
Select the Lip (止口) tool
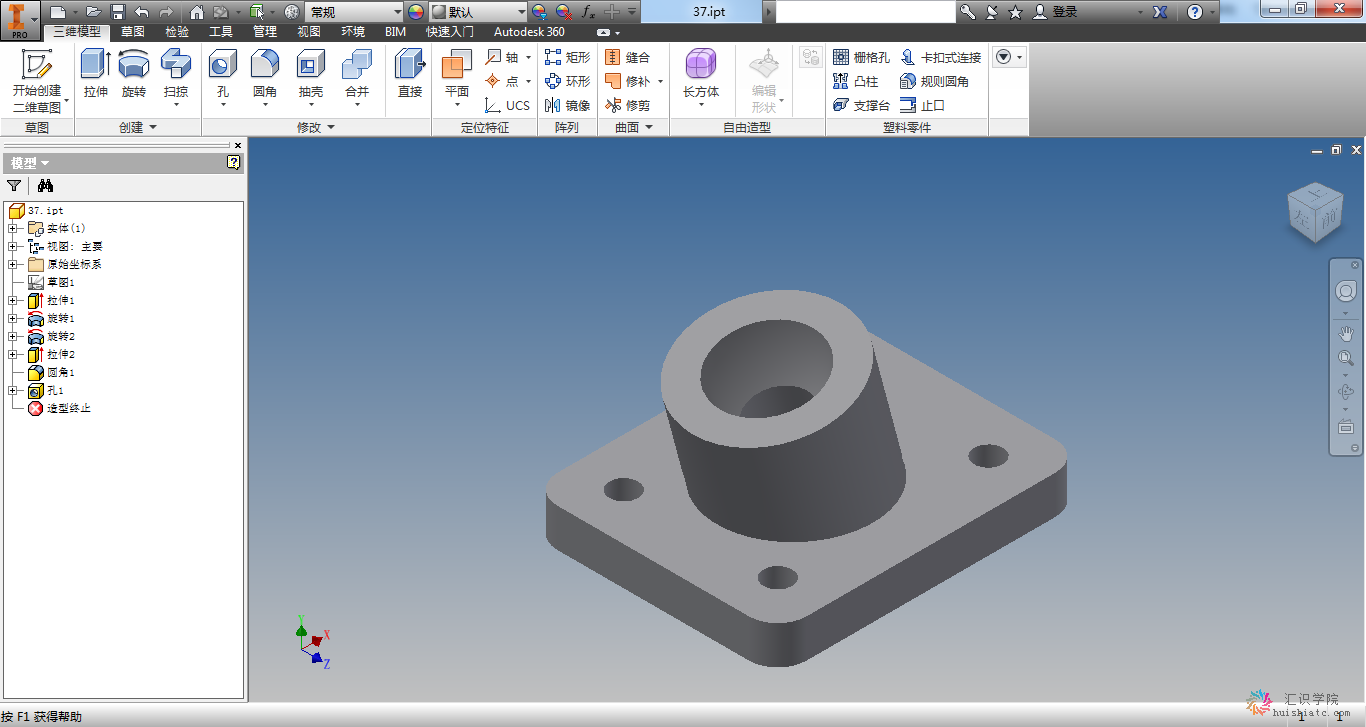923,105
